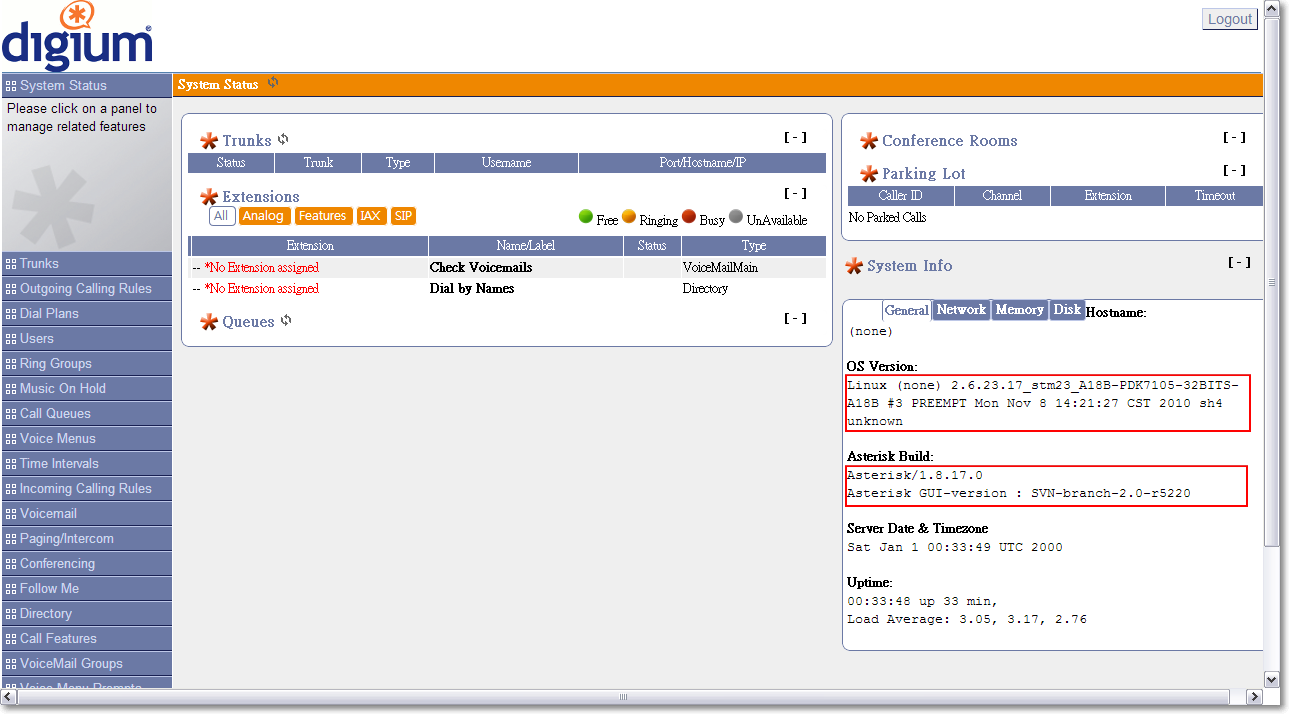Open Outgoing Calling Rules
Screen dimensions: 1289x714
(86, 288)
